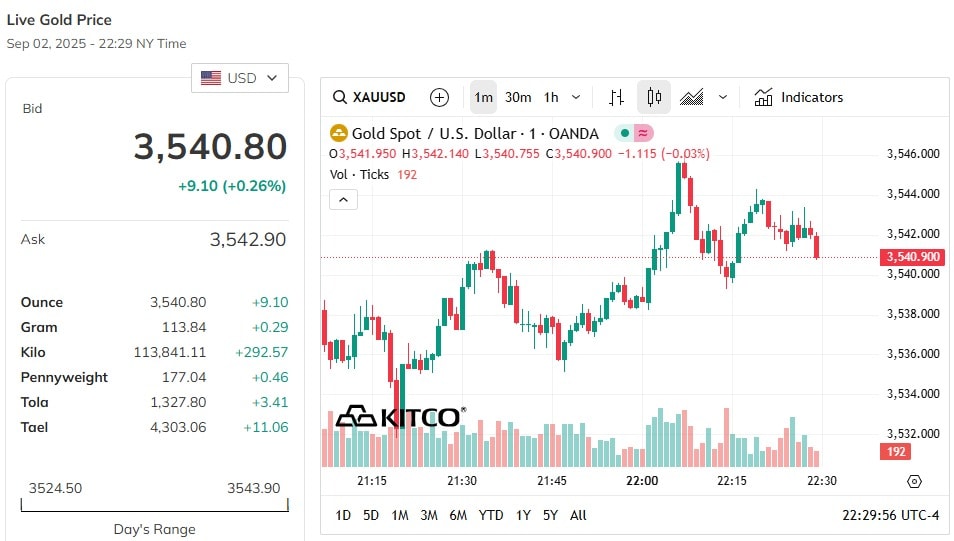
Task: Click the Pennyweight price 177.04
Action: pos(184,377)
